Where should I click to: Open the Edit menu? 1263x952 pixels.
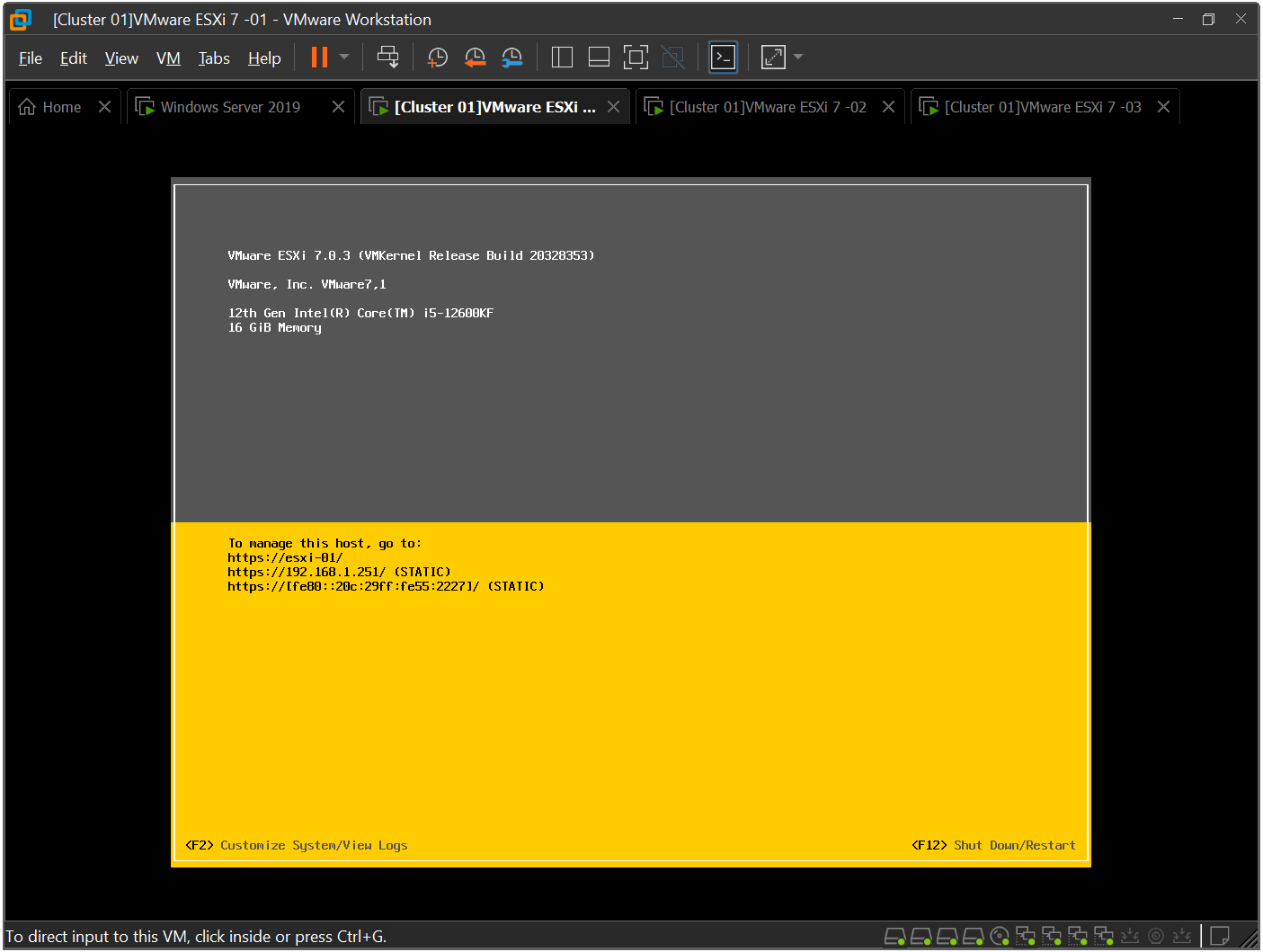[x=74, y=58]
